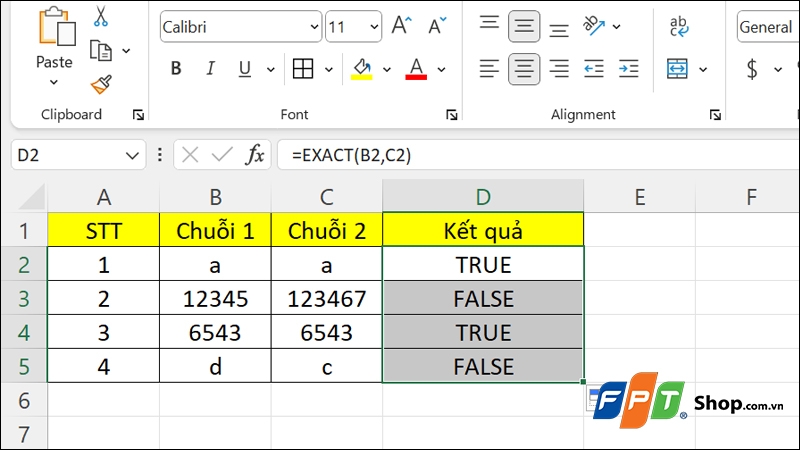
Task: Click the Select All corner triangle
Action: 32,197
